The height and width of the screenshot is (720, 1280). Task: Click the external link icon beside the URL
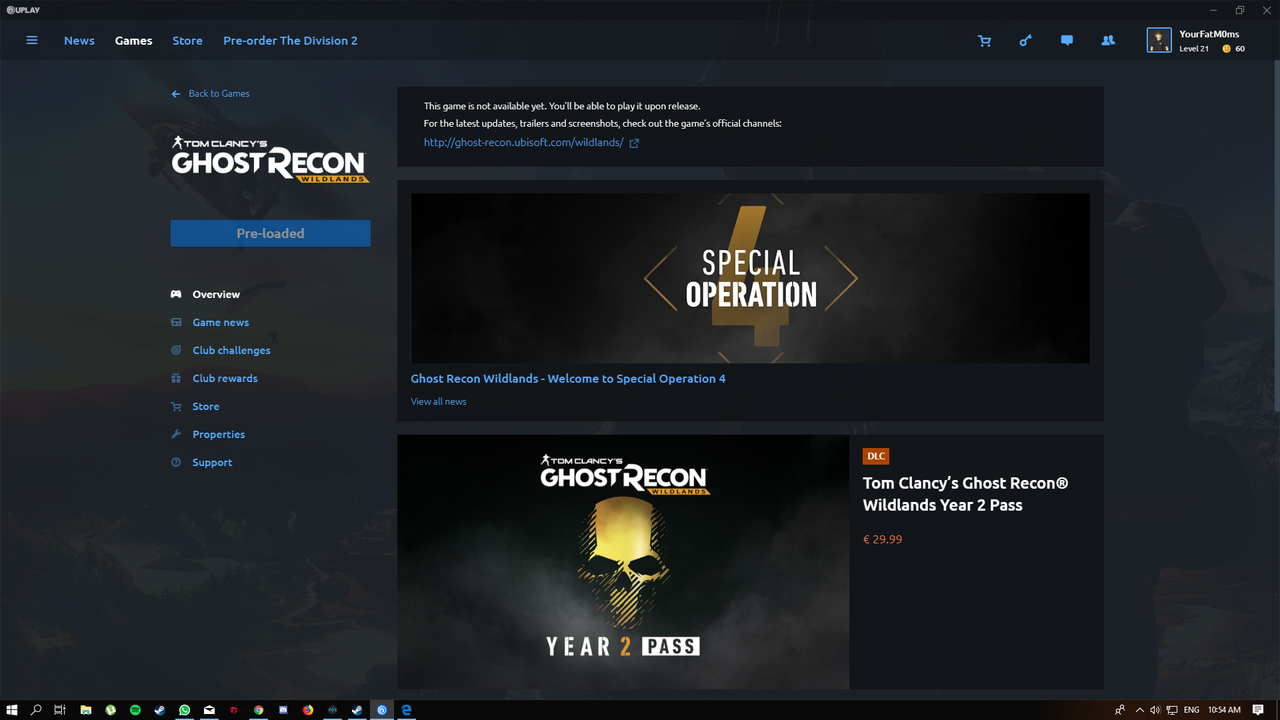point(634,143)
